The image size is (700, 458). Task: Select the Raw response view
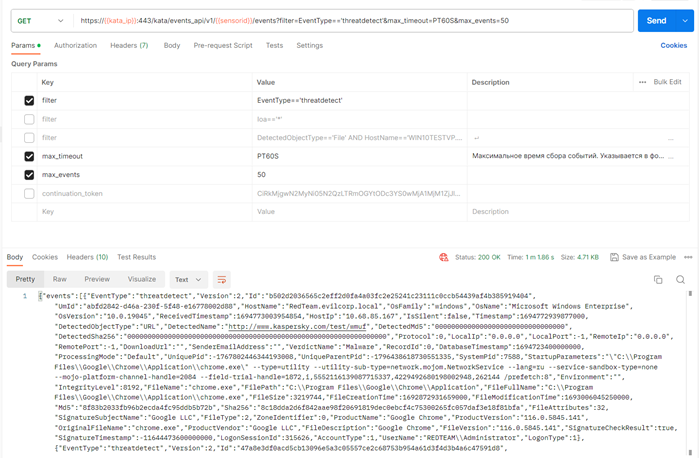(60, 280)
